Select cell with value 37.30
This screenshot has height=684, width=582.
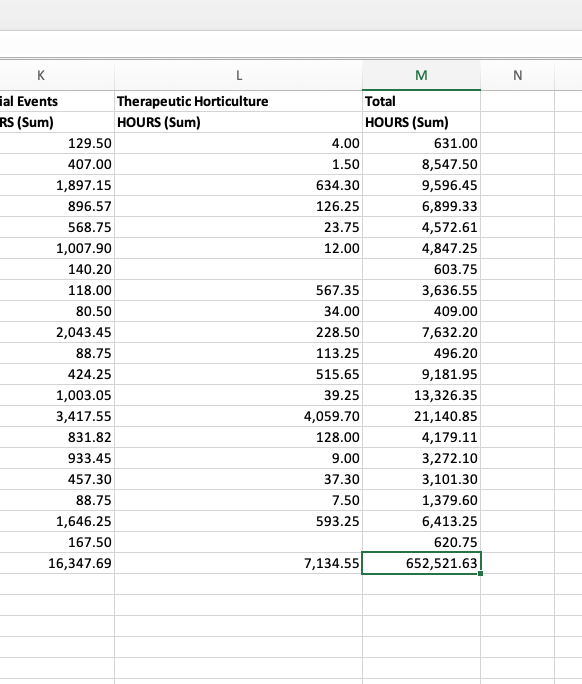point(239,479)
